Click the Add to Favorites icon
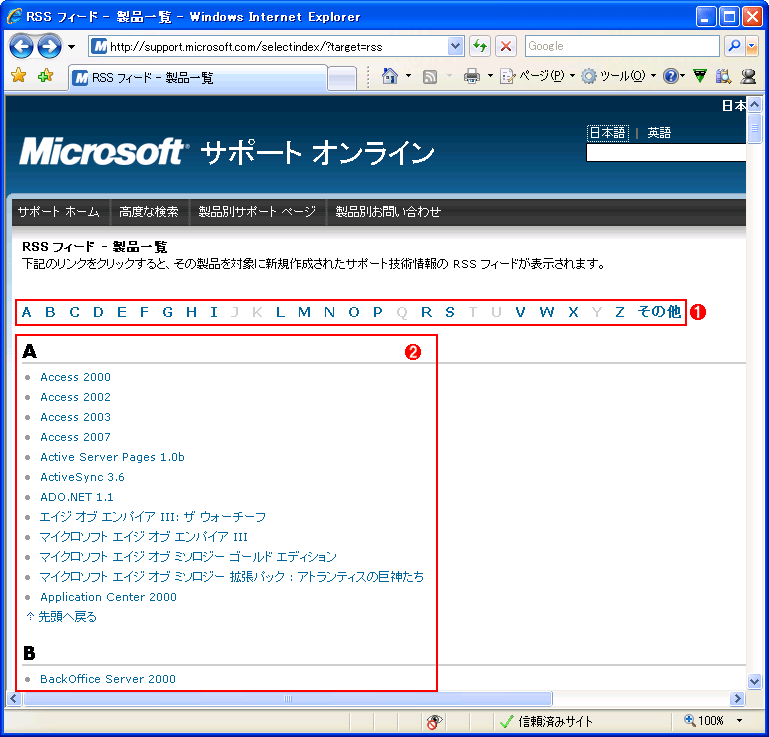Screen dimensions: 769x737 [x=45, y=75]
